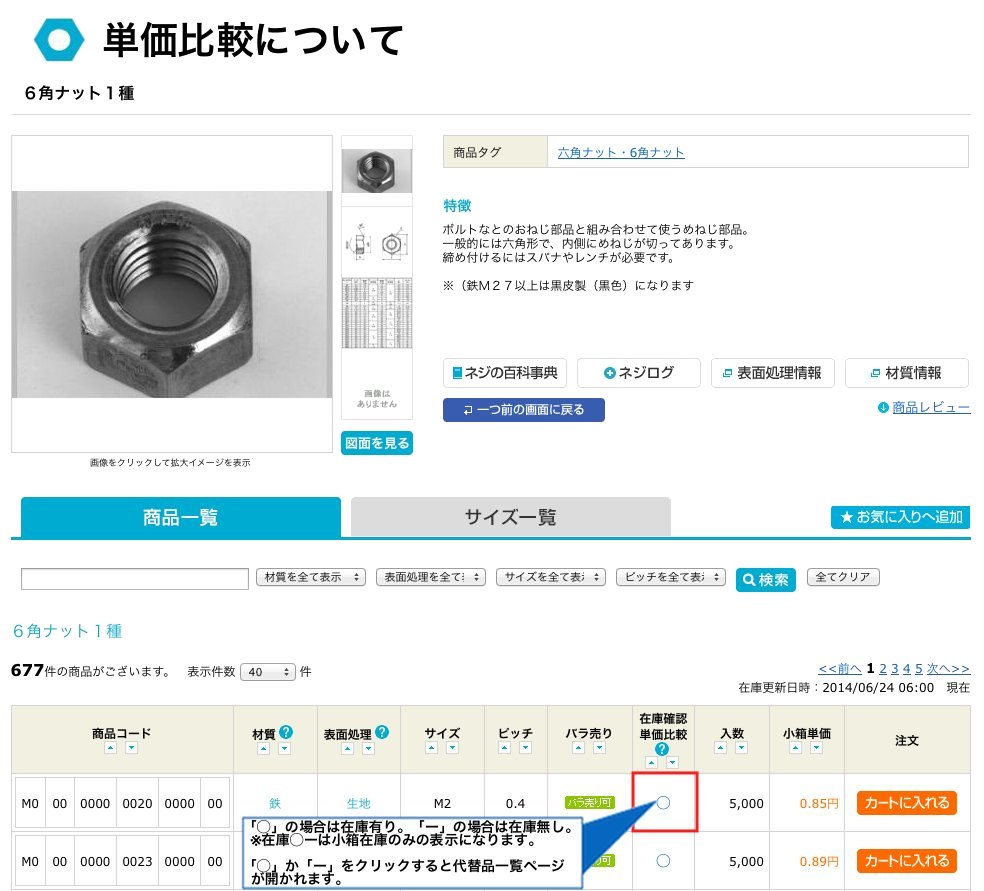Image resolution: width=984 pixels, height=891 pixels.
Task: Select the stock circle in the second product row
Action: pyautogui.click(x=663, y=861)
